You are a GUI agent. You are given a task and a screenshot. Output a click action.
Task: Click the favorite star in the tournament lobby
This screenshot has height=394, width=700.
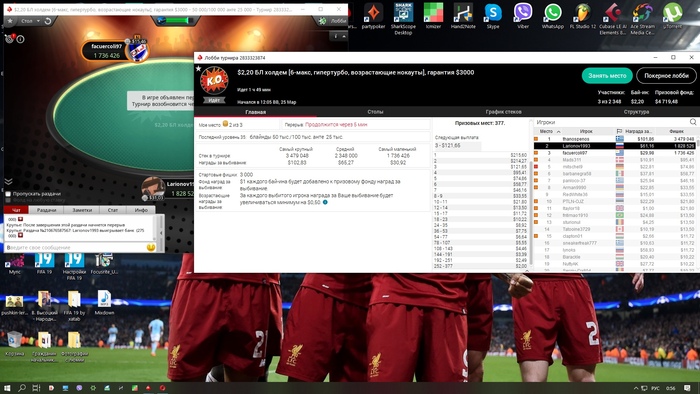[x=199, y=69]
